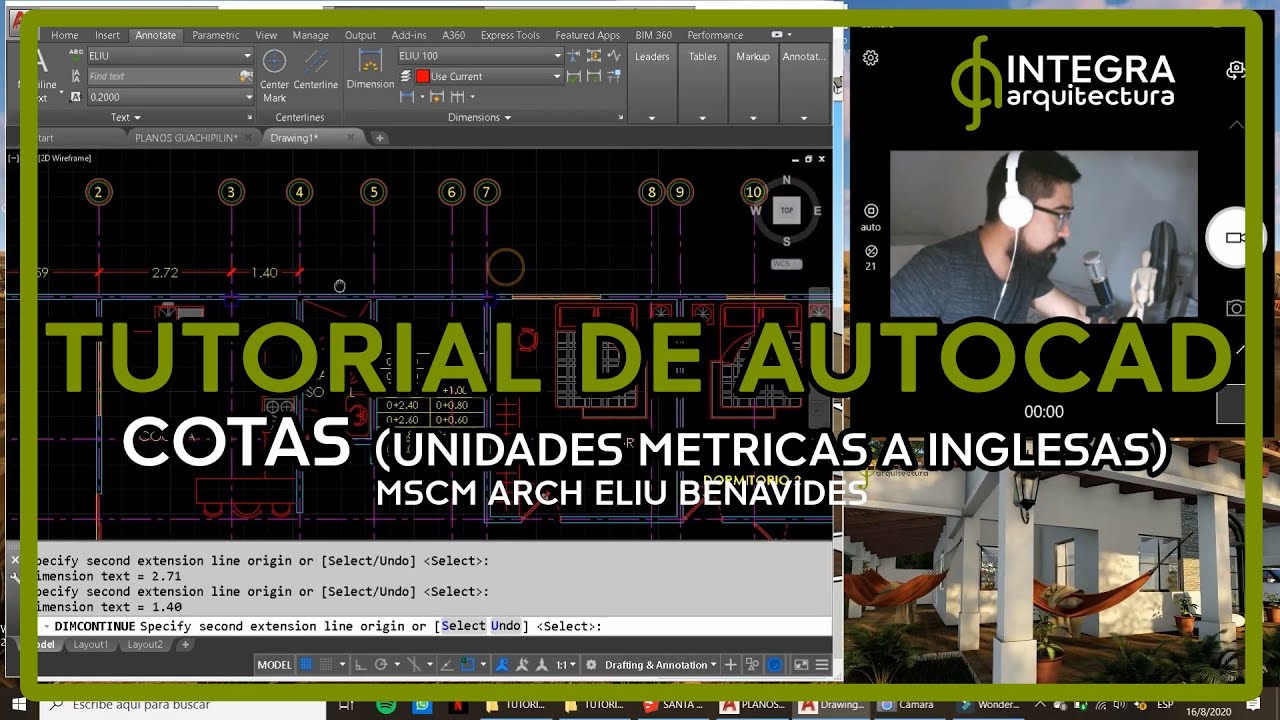Open the Insert ribbon tab
The height and width of the screenshot is (720, 1280).
click(x=107, y=35)
